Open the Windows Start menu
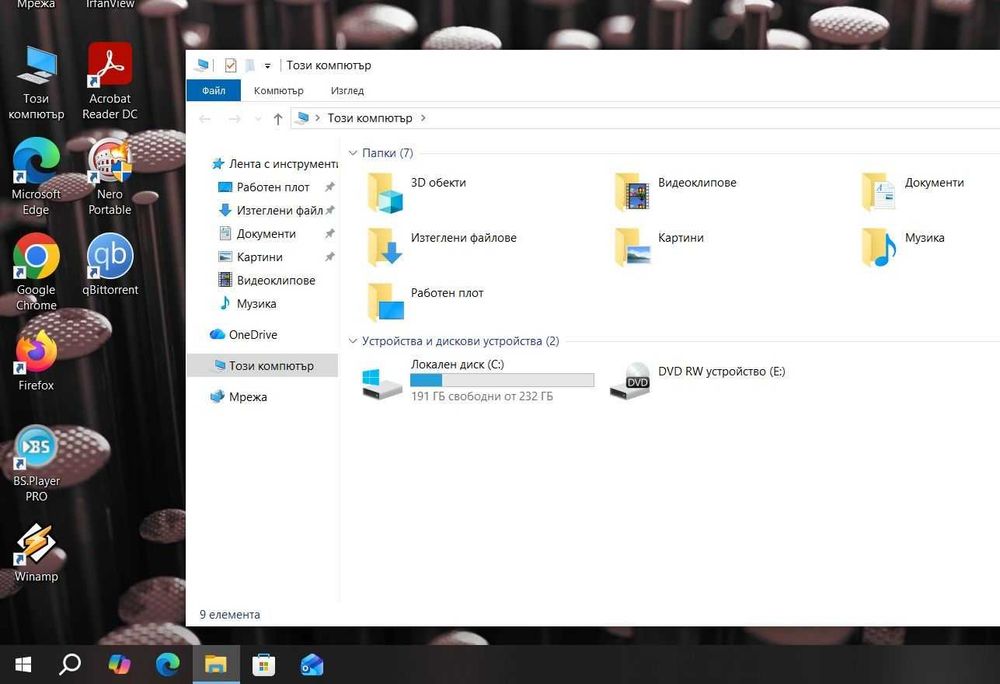 [23, 665]
